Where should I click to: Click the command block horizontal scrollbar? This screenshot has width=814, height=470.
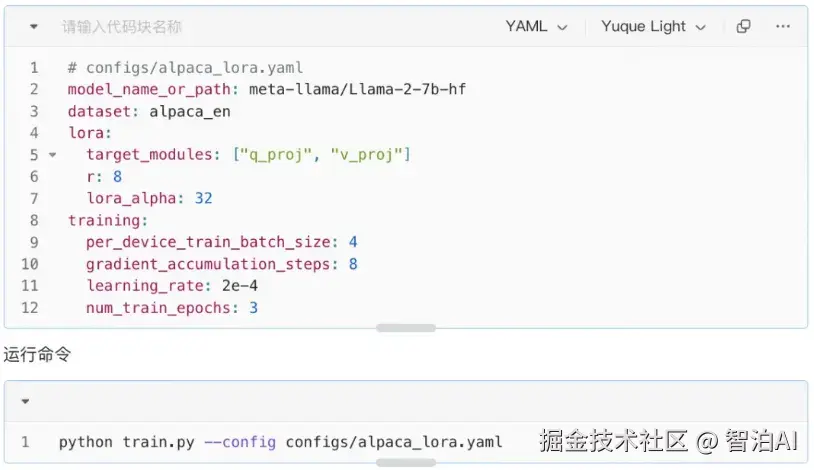(x=406, y=462)
